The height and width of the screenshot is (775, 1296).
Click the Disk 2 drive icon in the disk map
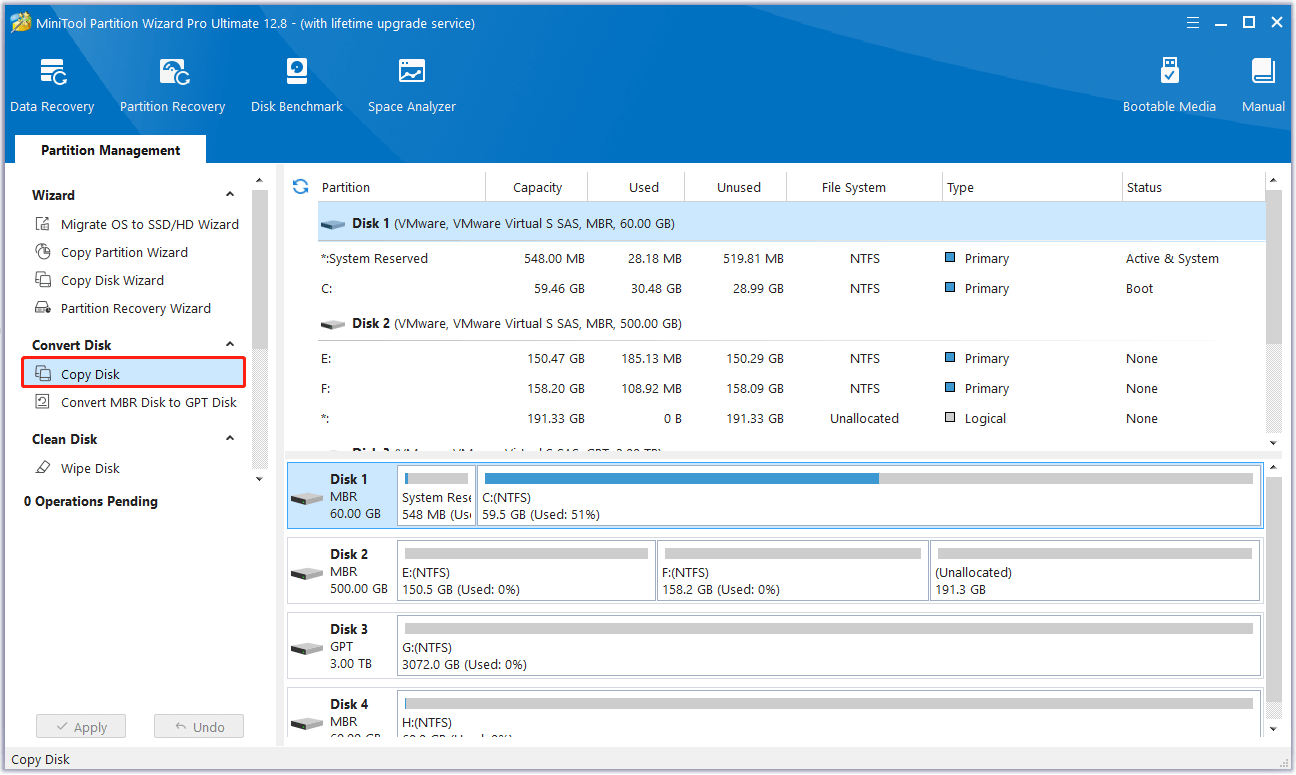pos(307,573)
